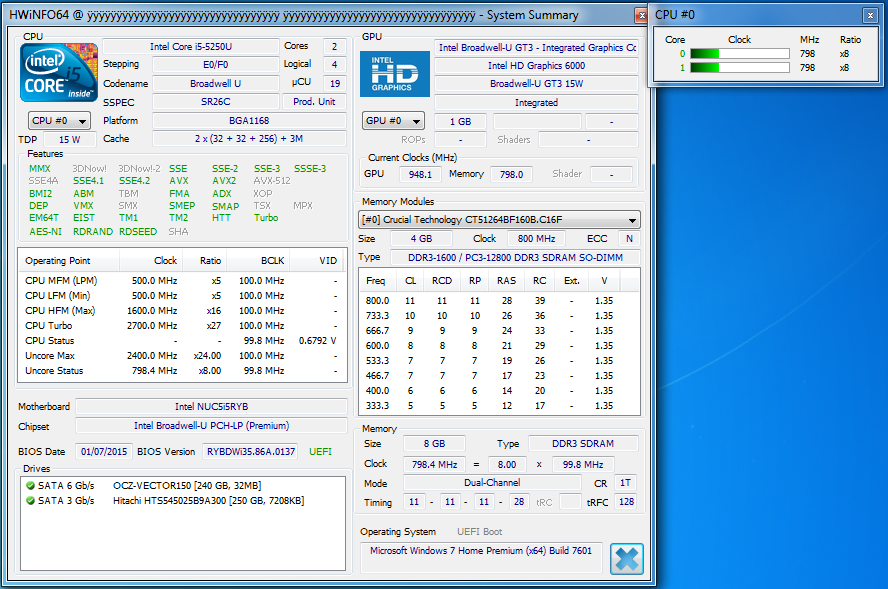Viewport: 888px width, 589px height.
Task: Click Core 1 clock bar
Action: tap(740, 68)
